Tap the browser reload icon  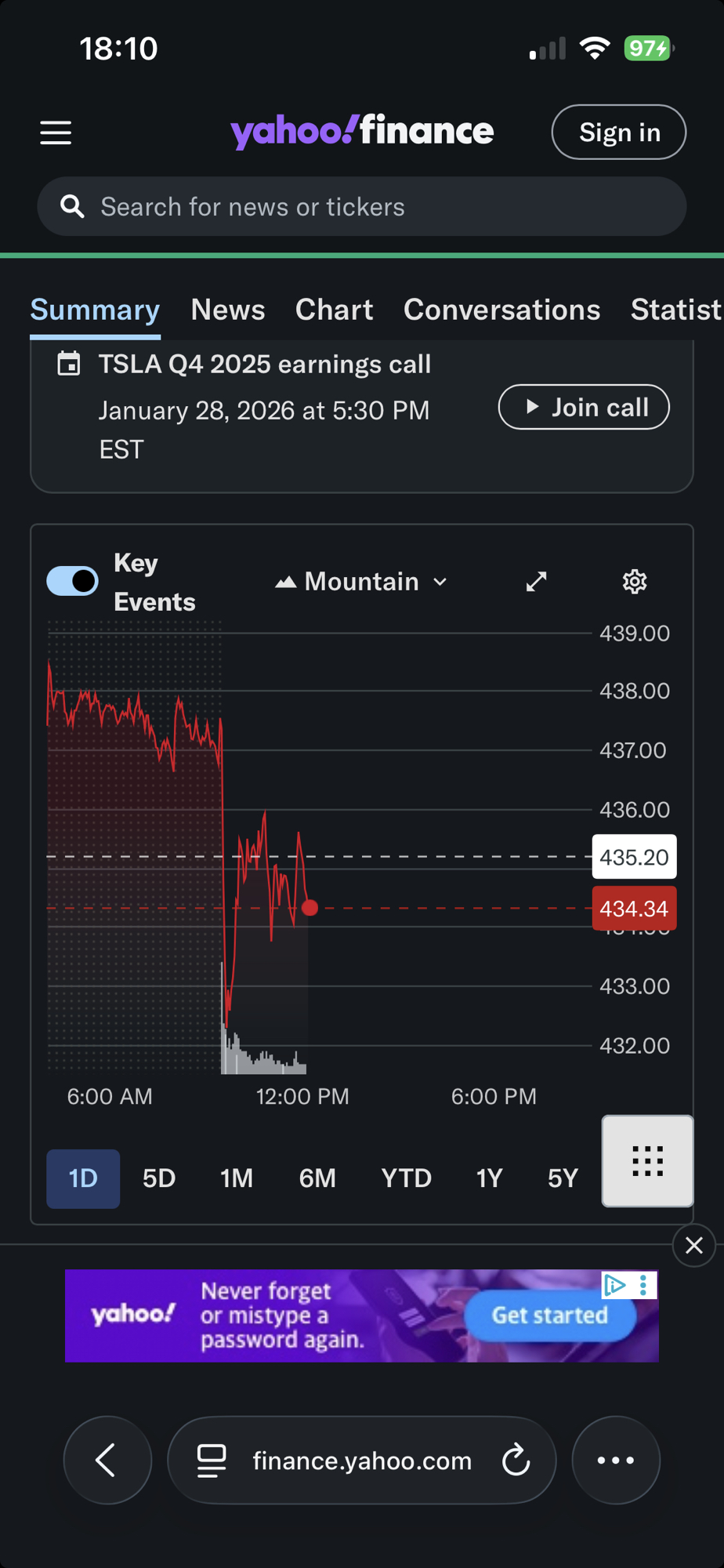pos(516,1461)
